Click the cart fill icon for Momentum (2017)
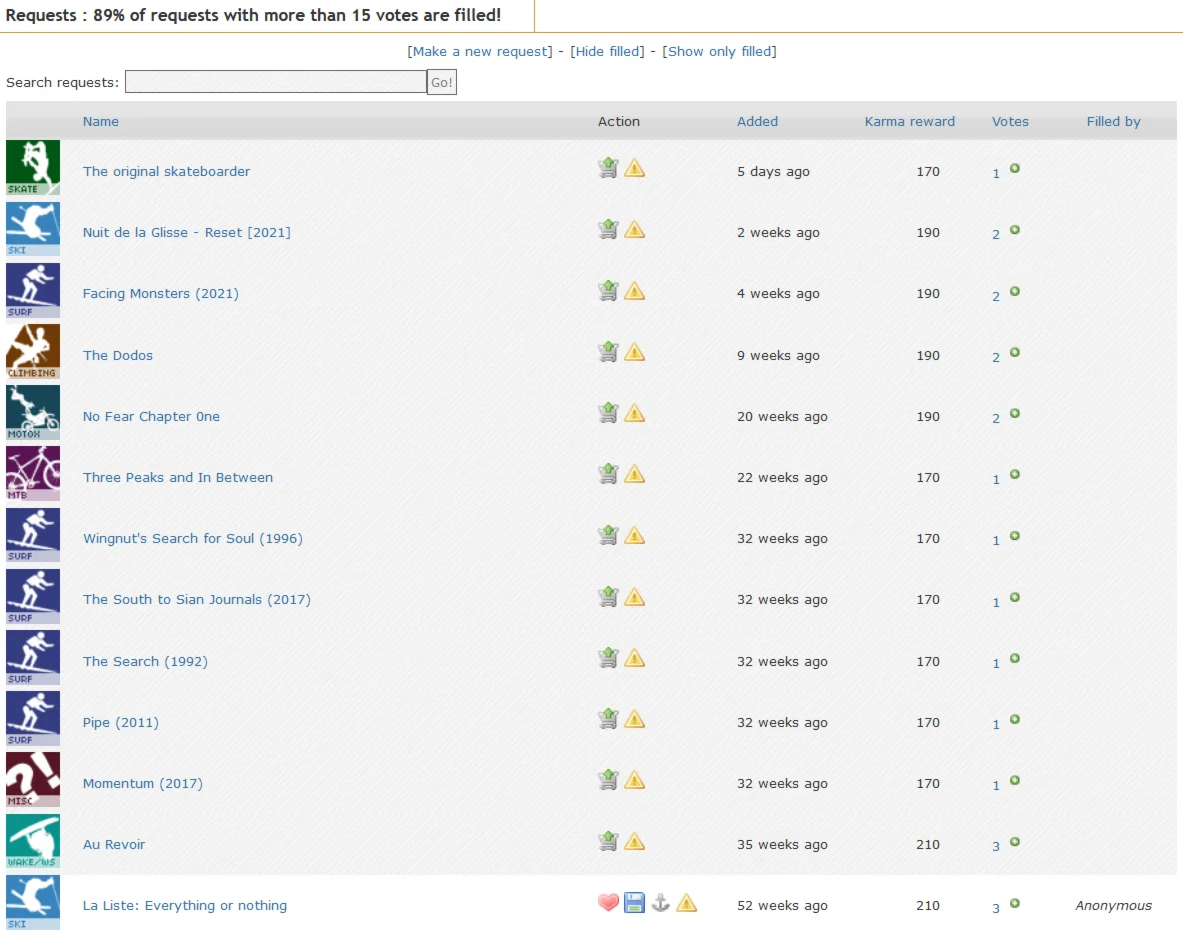Viewport: 1183px width, 933px height. click(608, 780)
